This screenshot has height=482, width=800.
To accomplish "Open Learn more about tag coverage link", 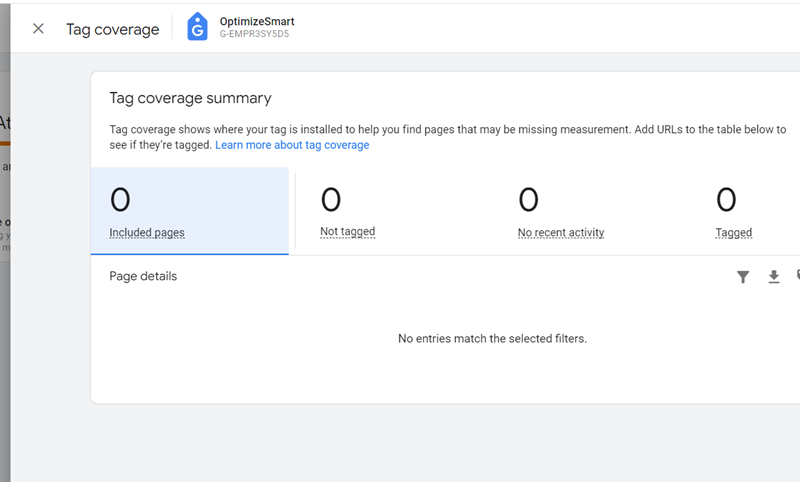I will point(292,145).
